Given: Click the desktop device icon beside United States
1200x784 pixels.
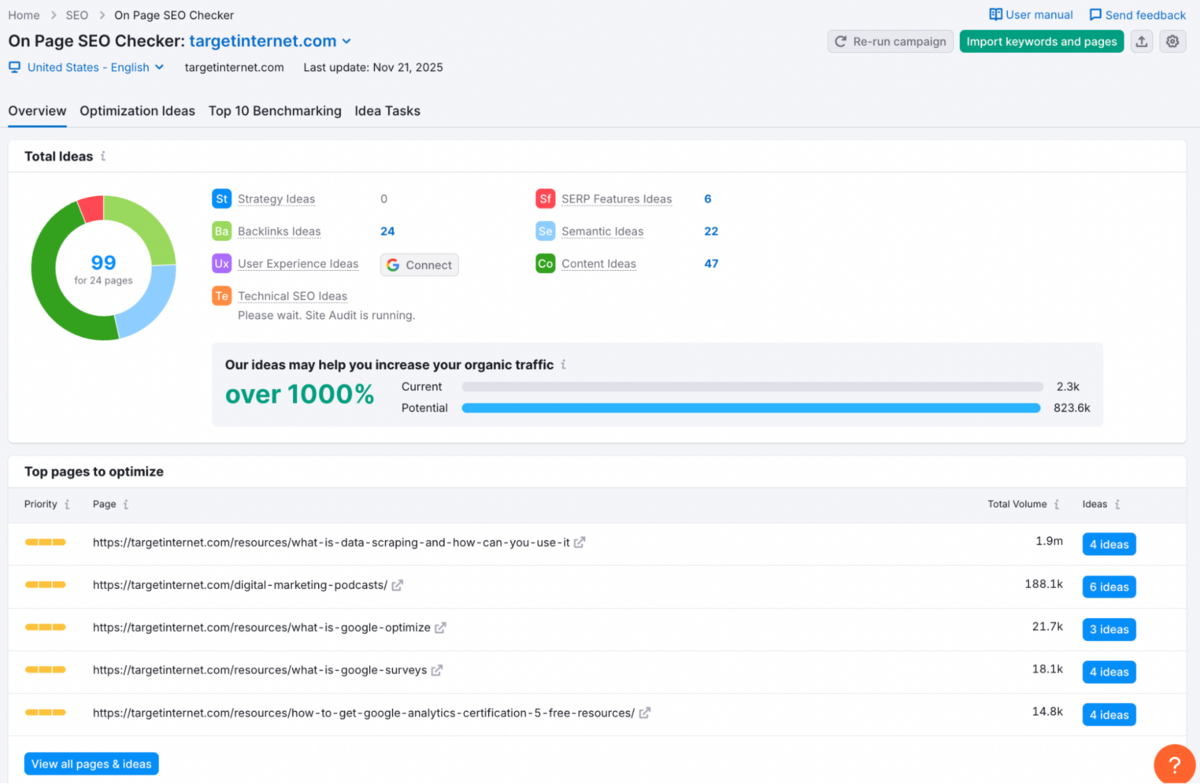Looking at the screenshot, I should pos(15,67).
